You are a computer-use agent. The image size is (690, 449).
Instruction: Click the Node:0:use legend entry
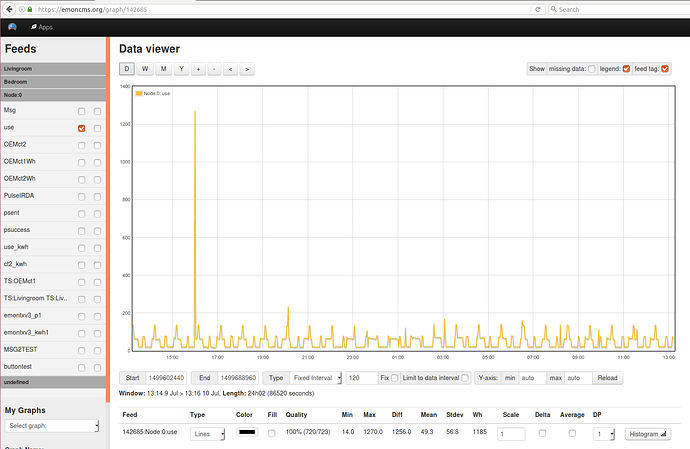click(153, 93)
